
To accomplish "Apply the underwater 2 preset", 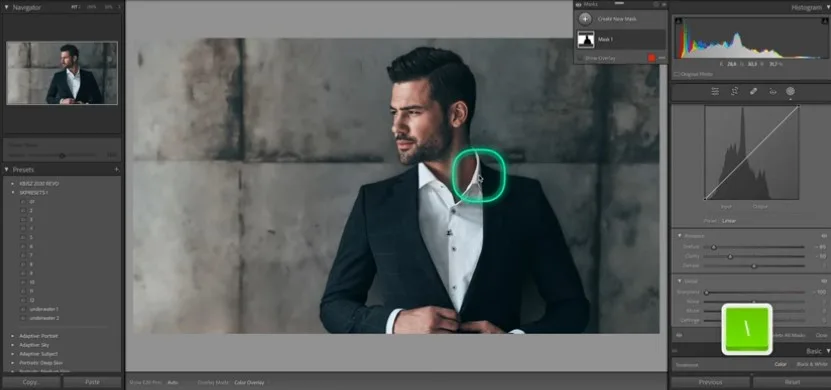I will pos(44,318).
